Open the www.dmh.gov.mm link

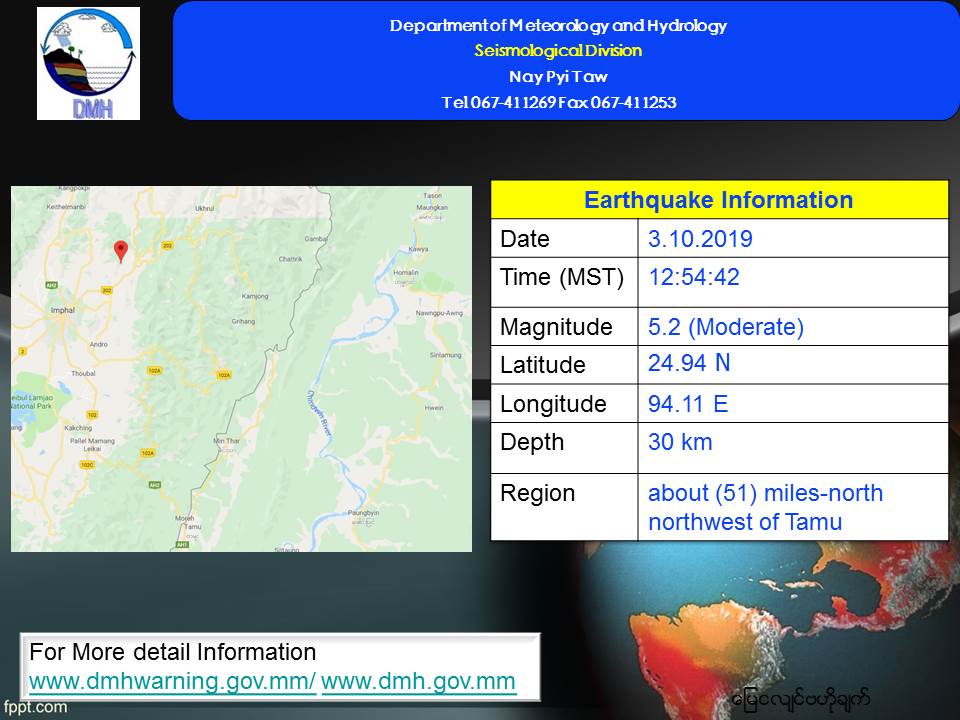(418, 682)
